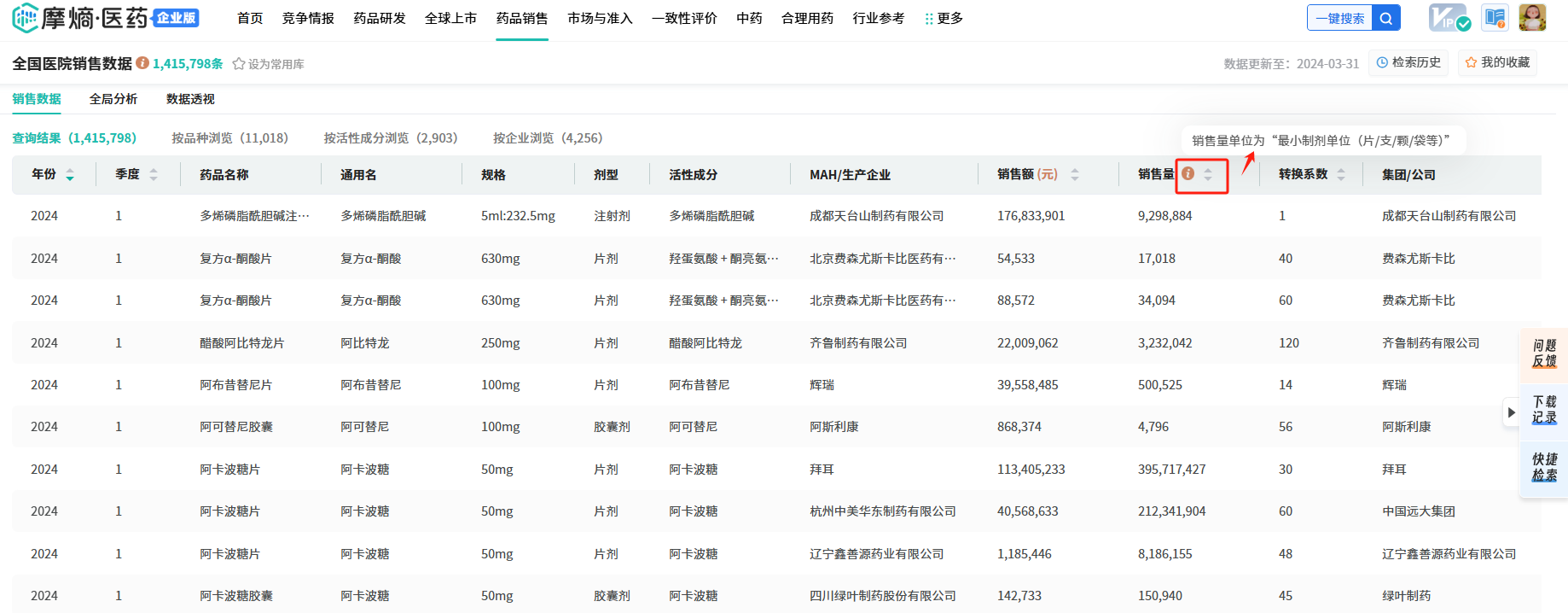Sort by 季度 column
The image size is (1568, 613).
click(x=154, y=175)
